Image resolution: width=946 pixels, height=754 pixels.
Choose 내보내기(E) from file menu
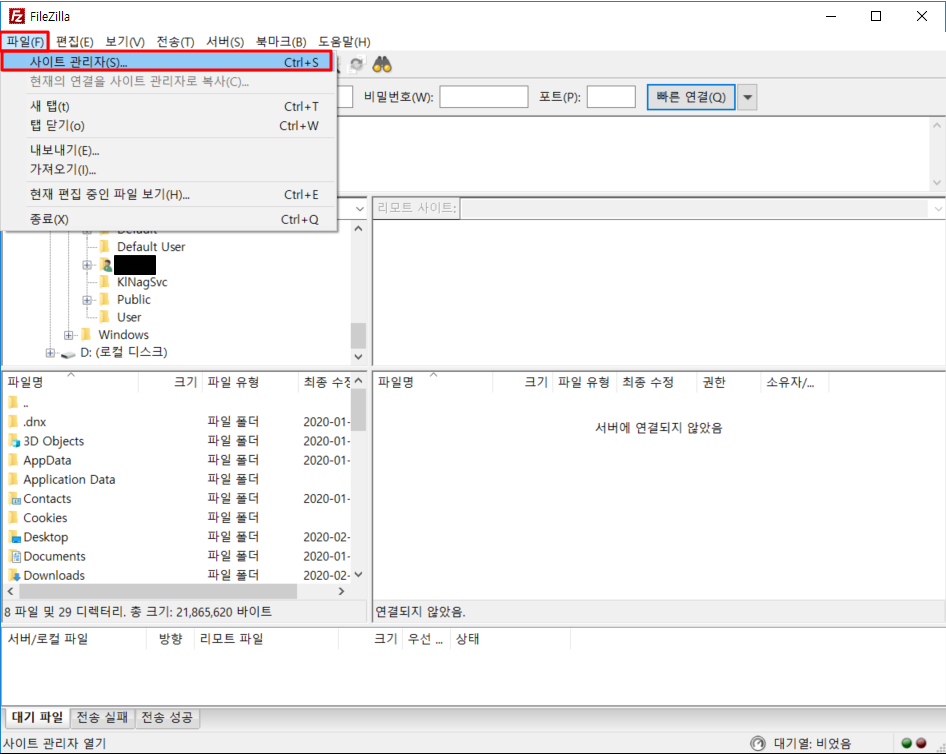tap(169, 150)
